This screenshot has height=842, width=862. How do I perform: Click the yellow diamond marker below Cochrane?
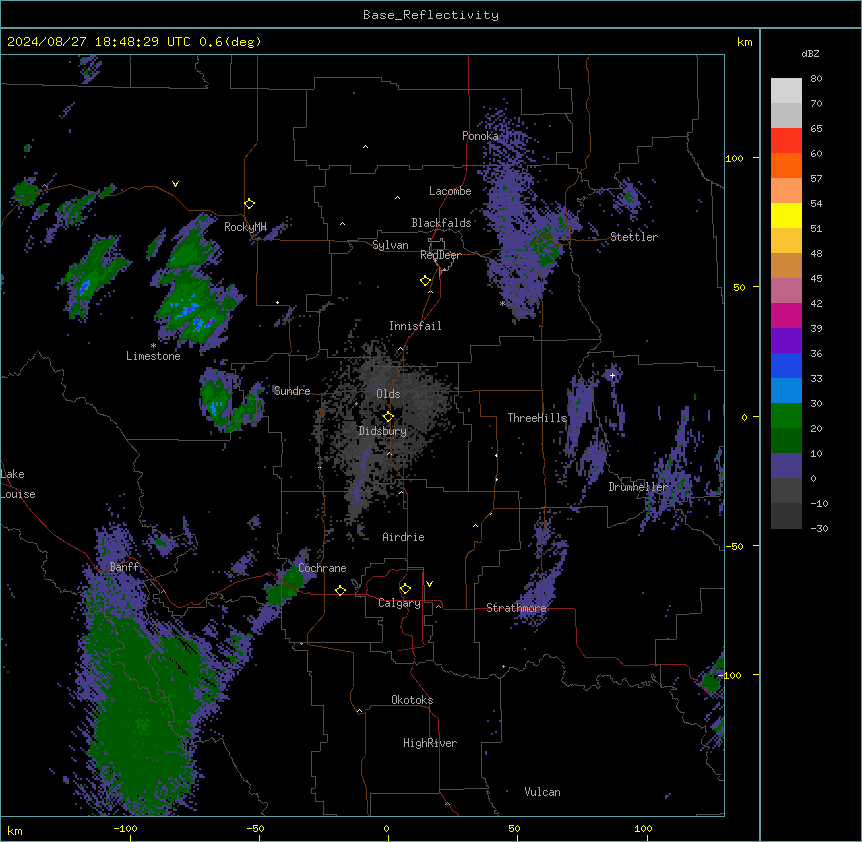tap(340, 590)
